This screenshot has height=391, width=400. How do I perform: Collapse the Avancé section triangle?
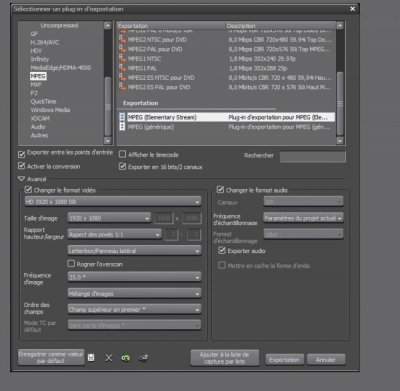(x=22, y=179)
